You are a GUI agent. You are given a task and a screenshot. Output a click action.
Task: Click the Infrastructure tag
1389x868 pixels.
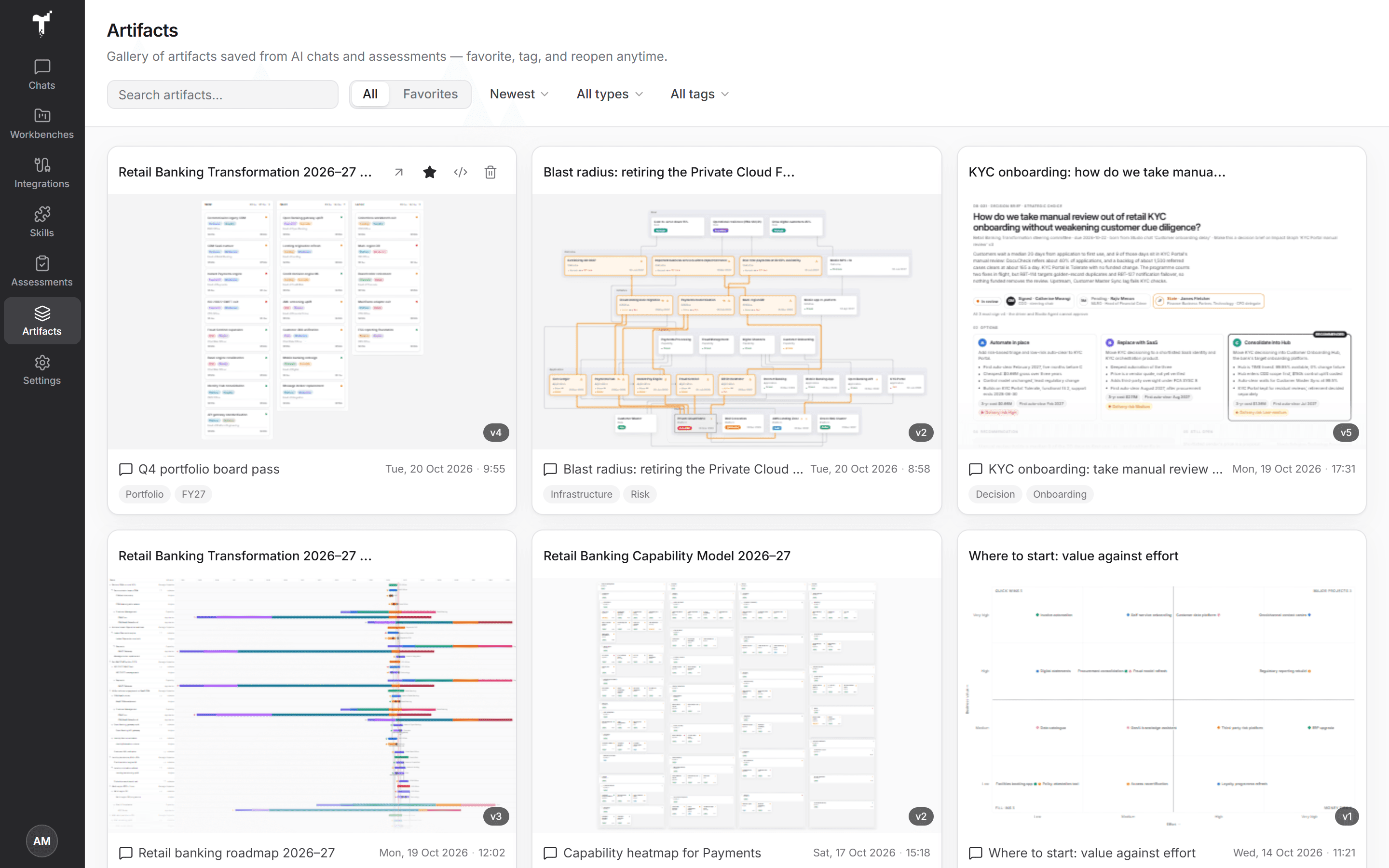(582, 494)
